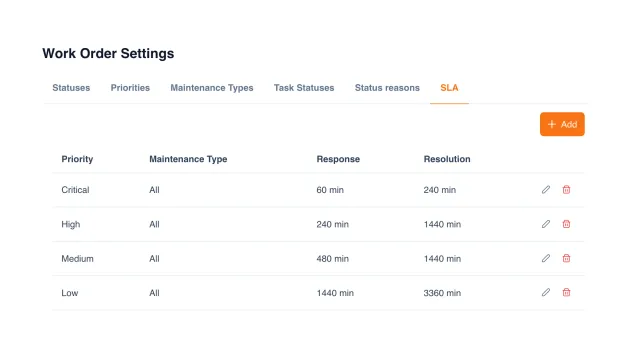
Task: Open the Status reasons tab
Action: tap(387, 88)
